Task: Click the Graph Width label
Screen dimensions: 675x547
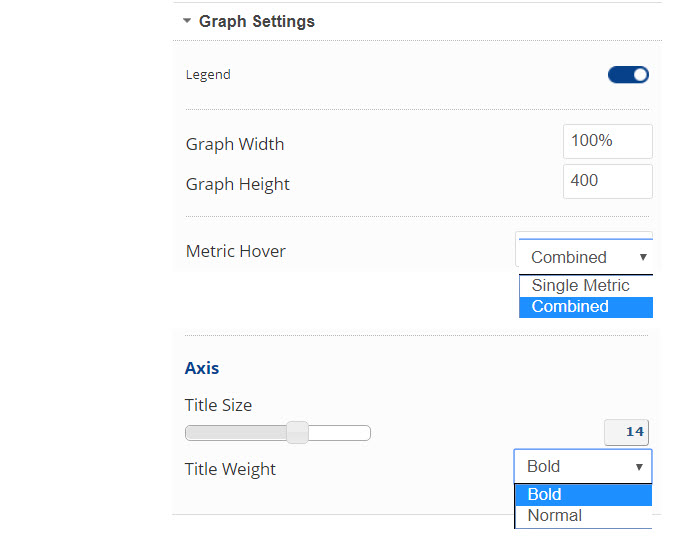Action: coord(235,144)
